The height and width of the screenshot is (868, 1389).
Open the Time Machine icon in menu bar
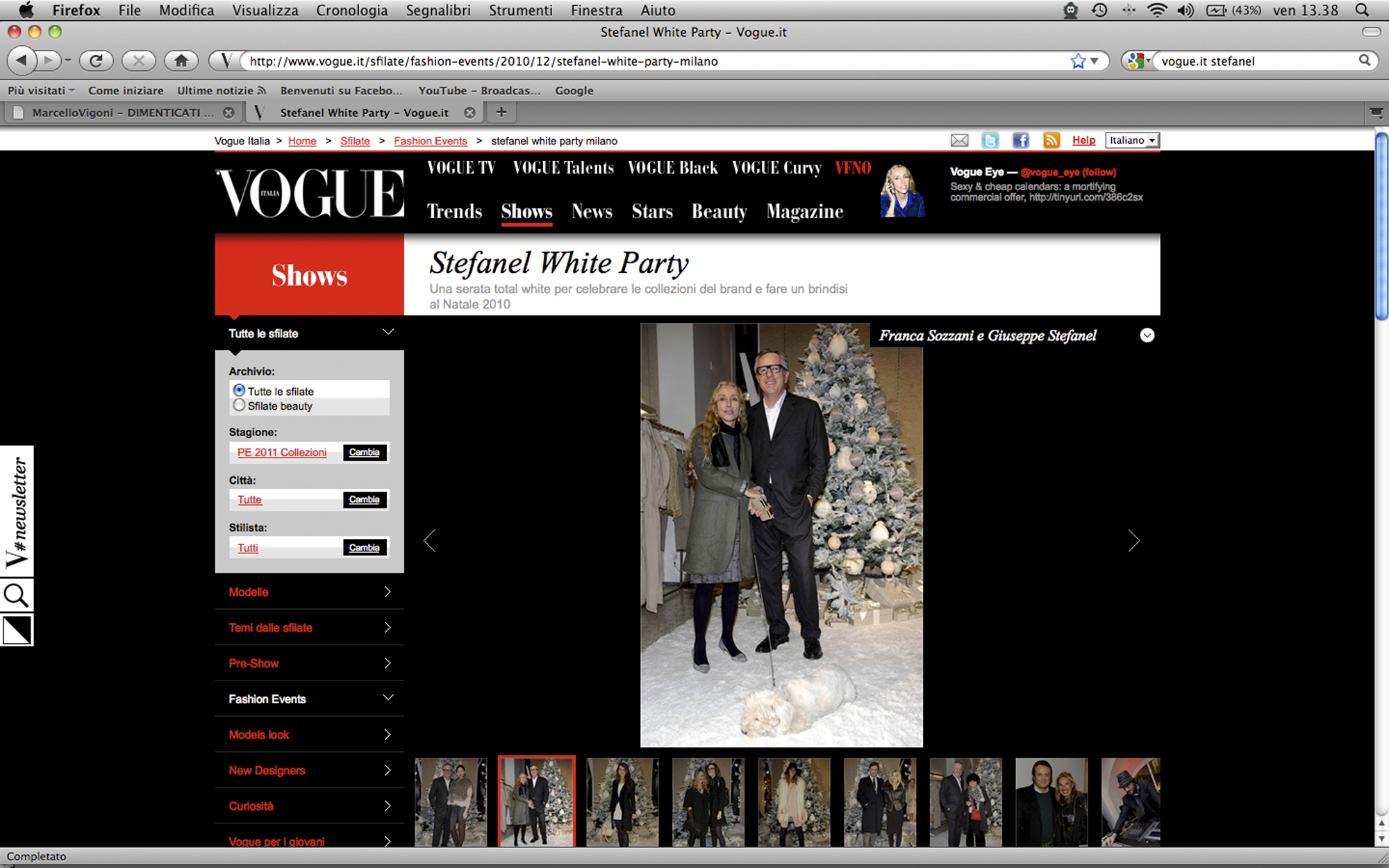[x=1099, y=10]
